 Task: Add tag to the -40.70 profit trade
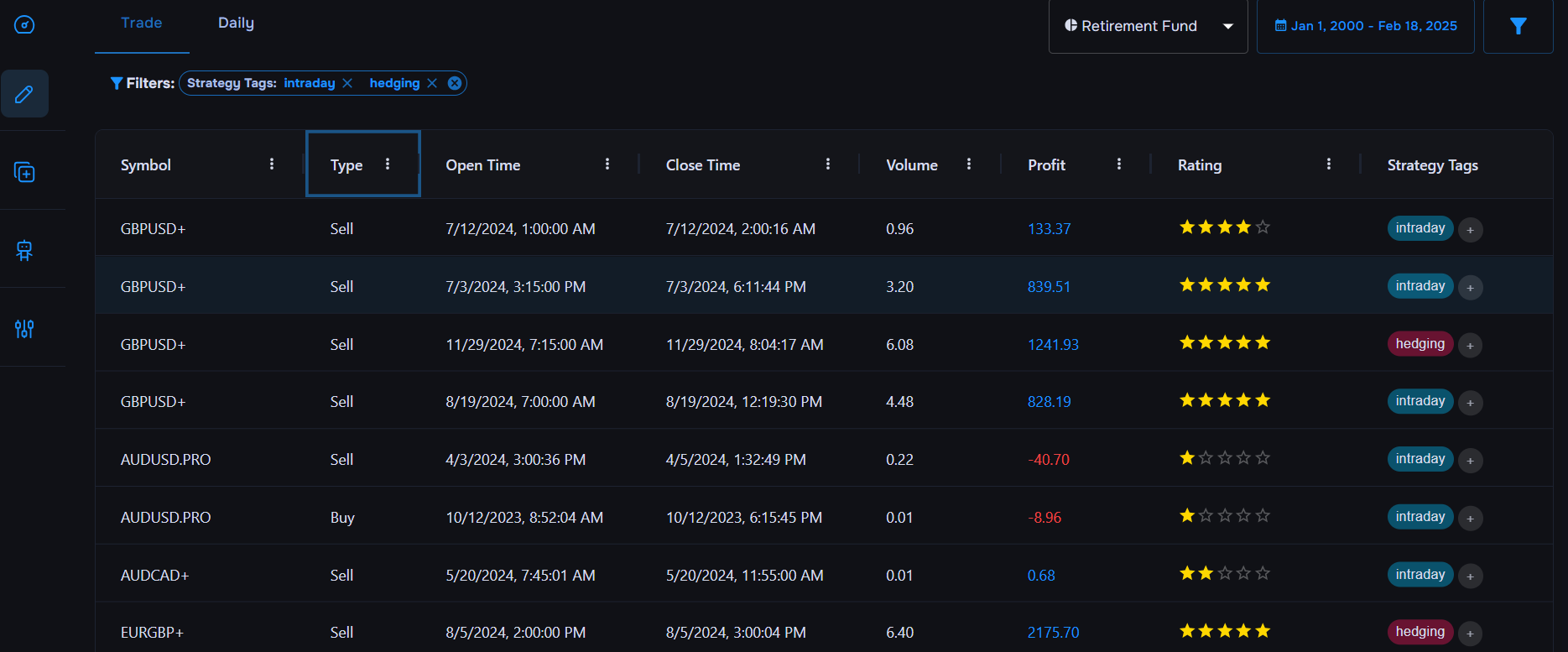coord(1470,461)
